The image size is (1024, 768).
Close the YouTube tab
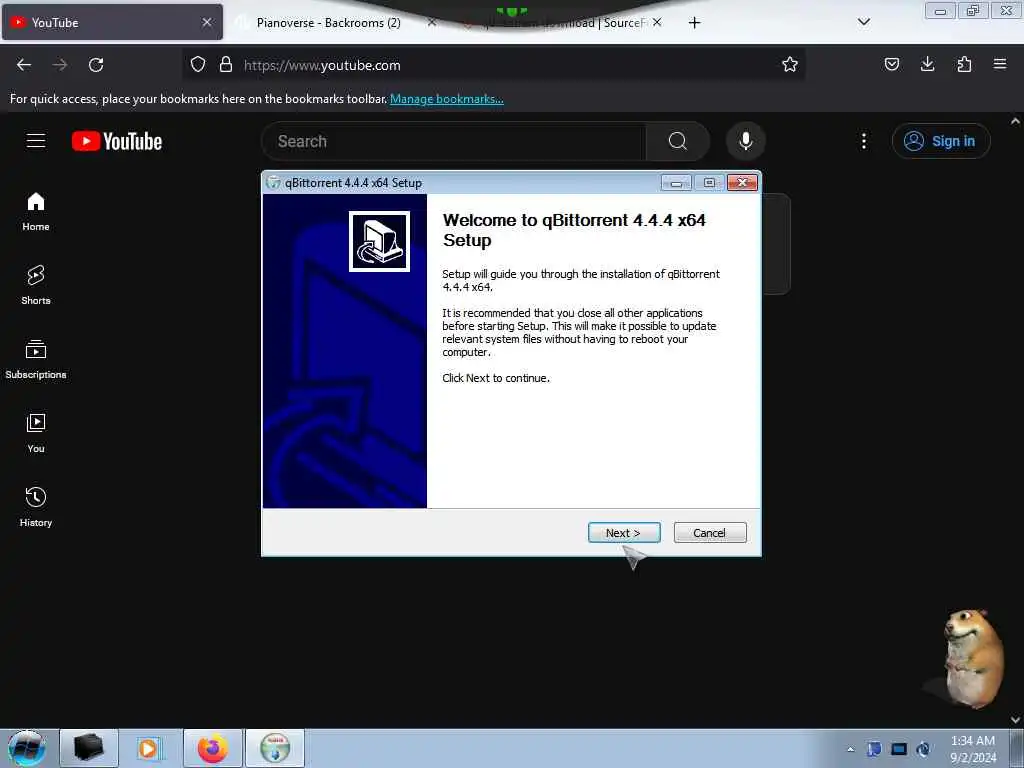[x=206, y=22]
